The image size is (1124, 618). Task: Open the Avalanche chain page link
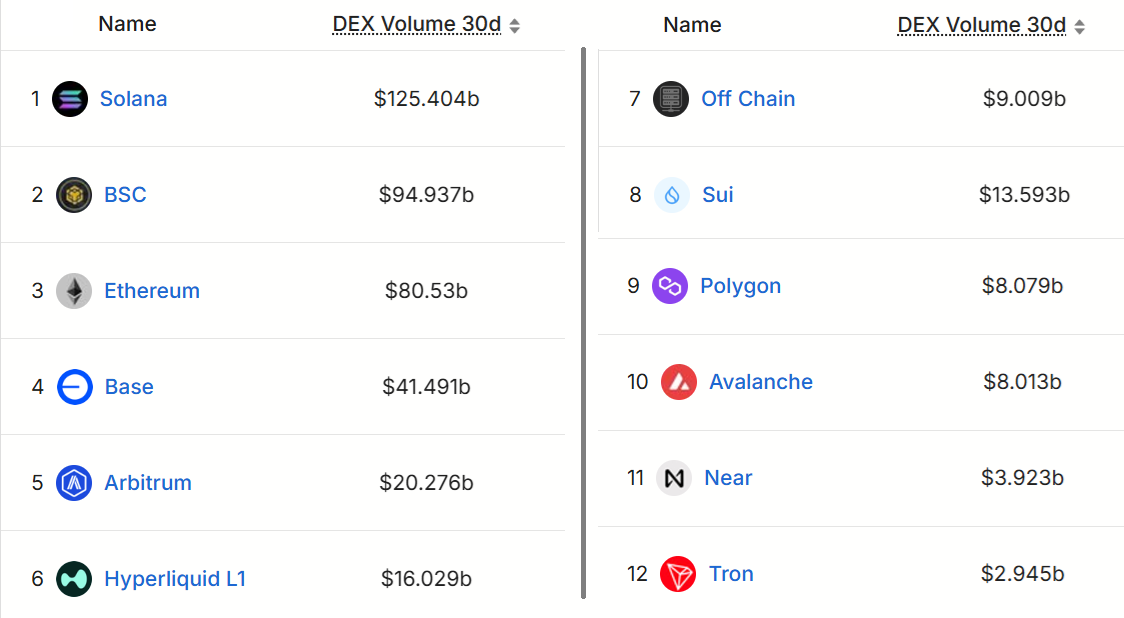760,381
